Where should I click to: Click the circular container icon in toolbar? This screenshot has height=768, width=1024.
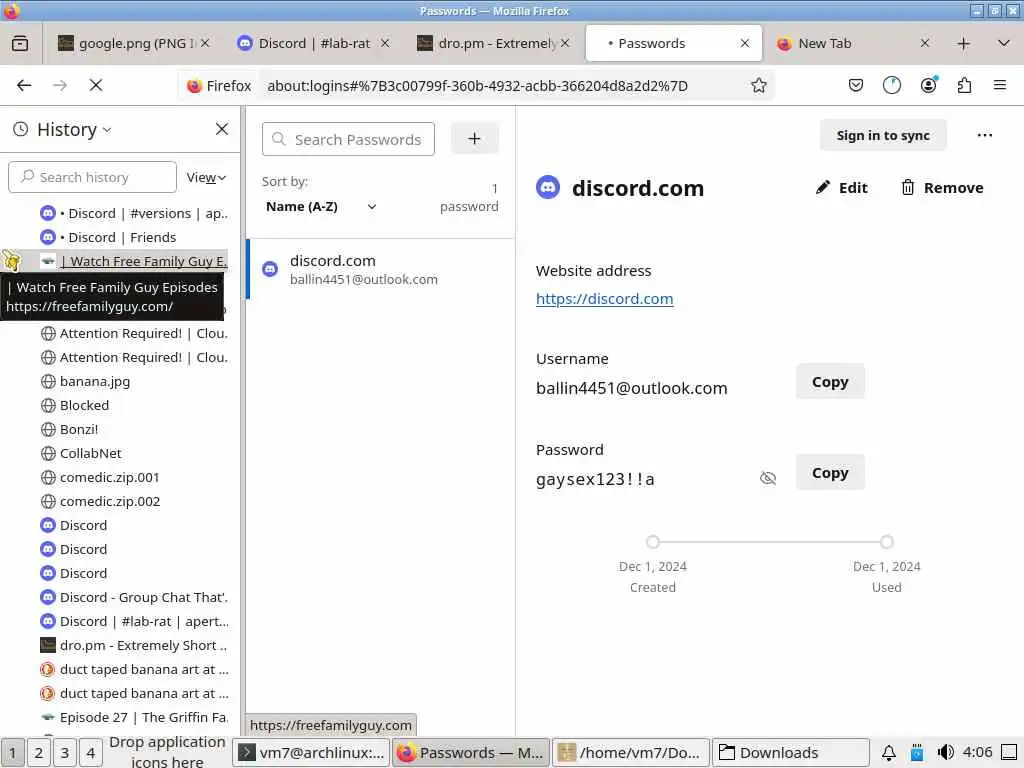pyautogui.click(x=891, y=86)
